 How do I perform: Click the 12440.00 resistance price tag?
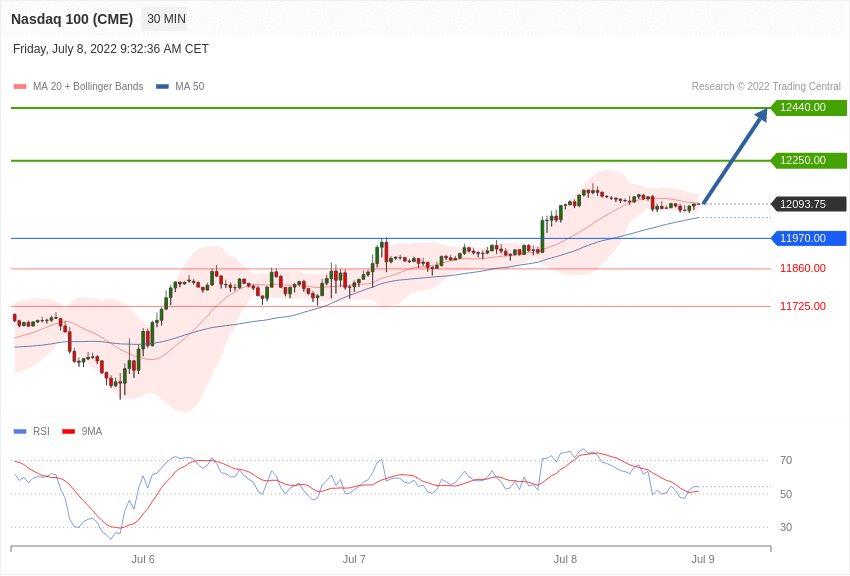tap(808, 107)
